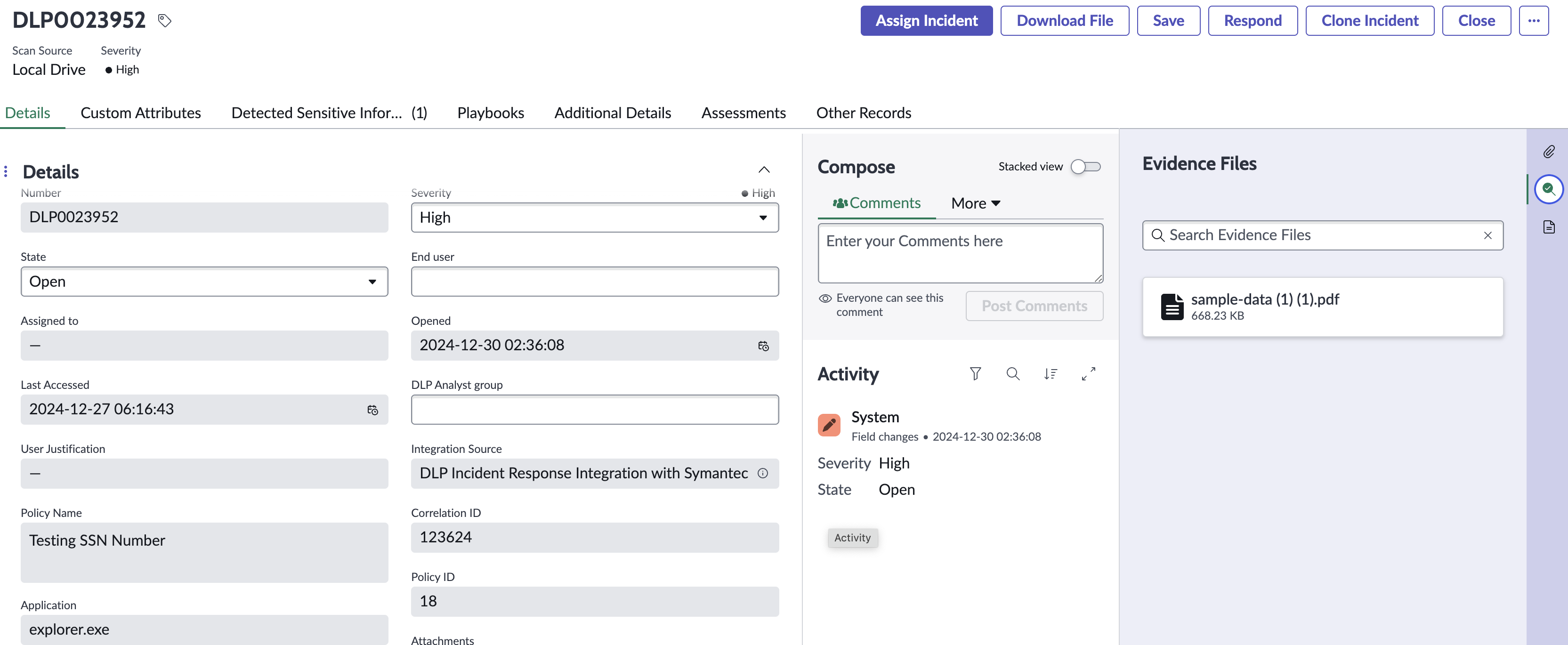Click info icon next to Integration Source
This screenshot has height=645, width=1568.
click(x=763, y=474)
